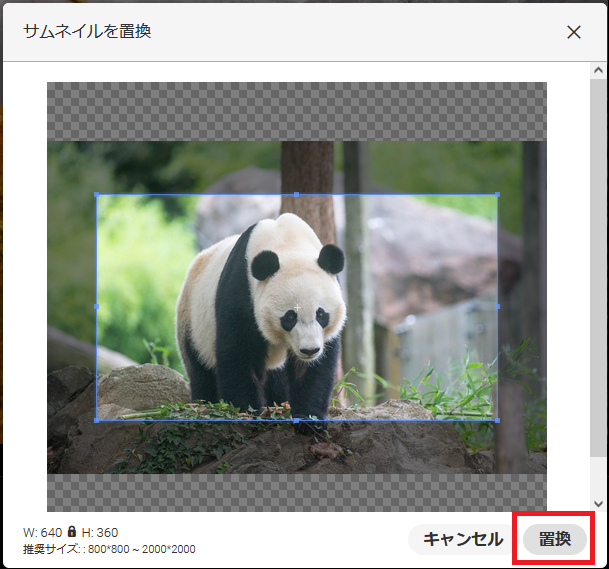Select the top-center crop handle
The width and height of the screenshot is (609, 569).
pos(297,195)
